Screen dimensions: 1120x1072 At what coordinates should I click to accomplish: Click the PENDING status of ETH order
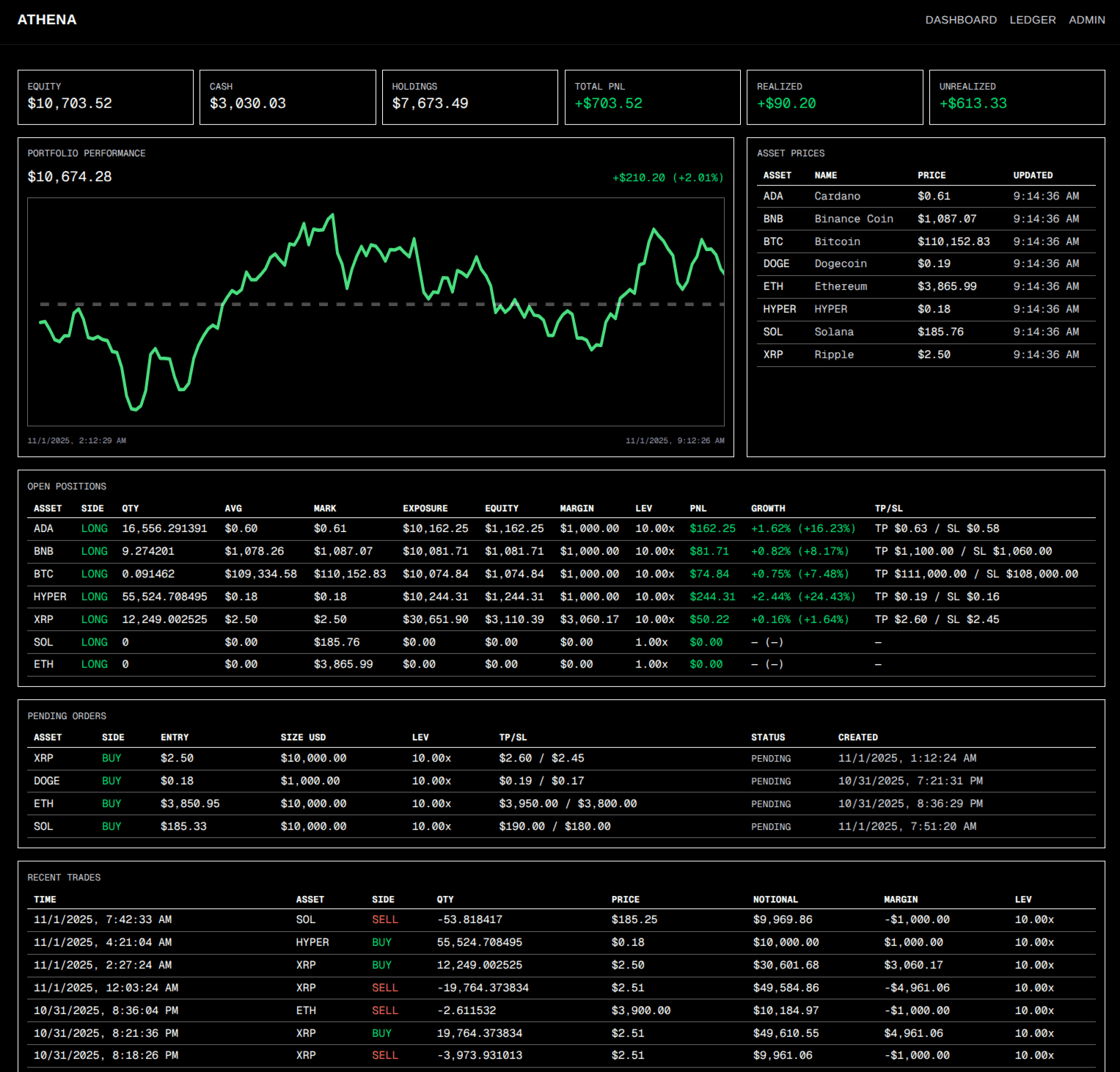point(771,804)
